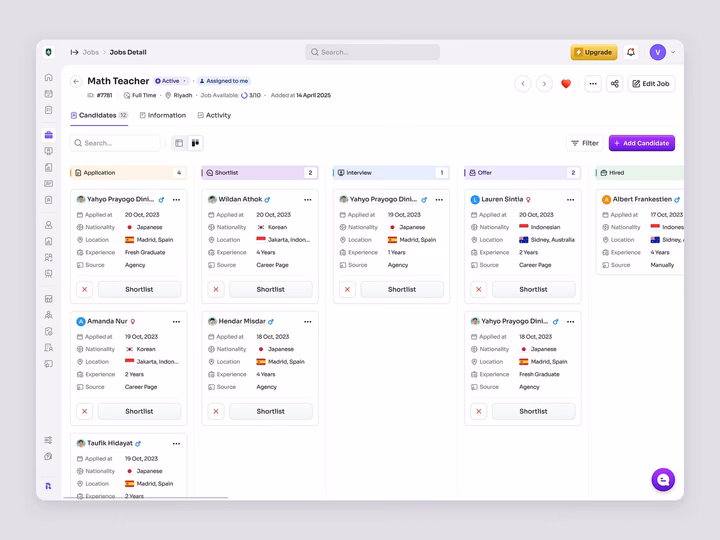Open options menu on Wildan Athok card

pyautogui.click(x=308, y=200)
